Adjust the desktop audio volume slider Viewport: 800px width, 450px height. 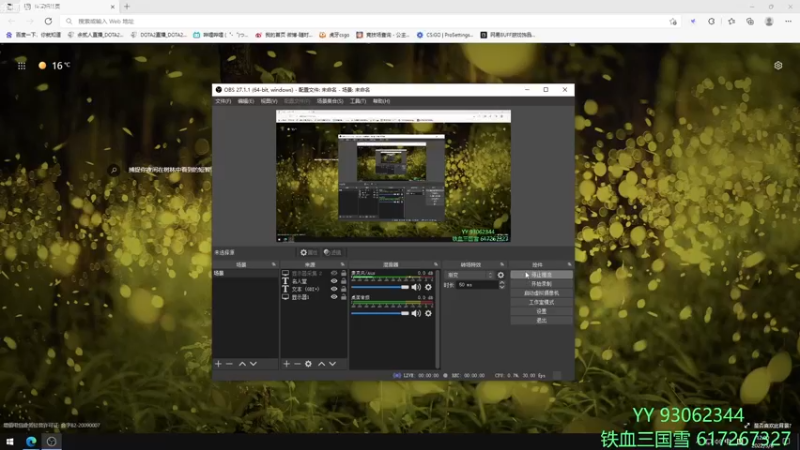point(380,313)
